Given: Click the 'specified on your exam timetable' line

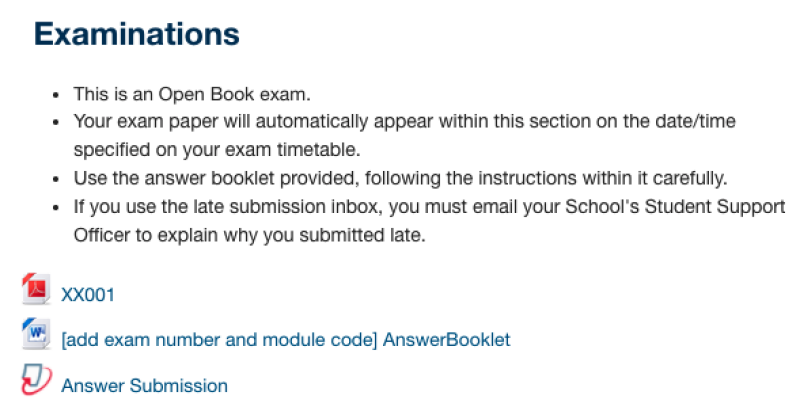Looking at the screenshot, I should (x=217, y=150).
